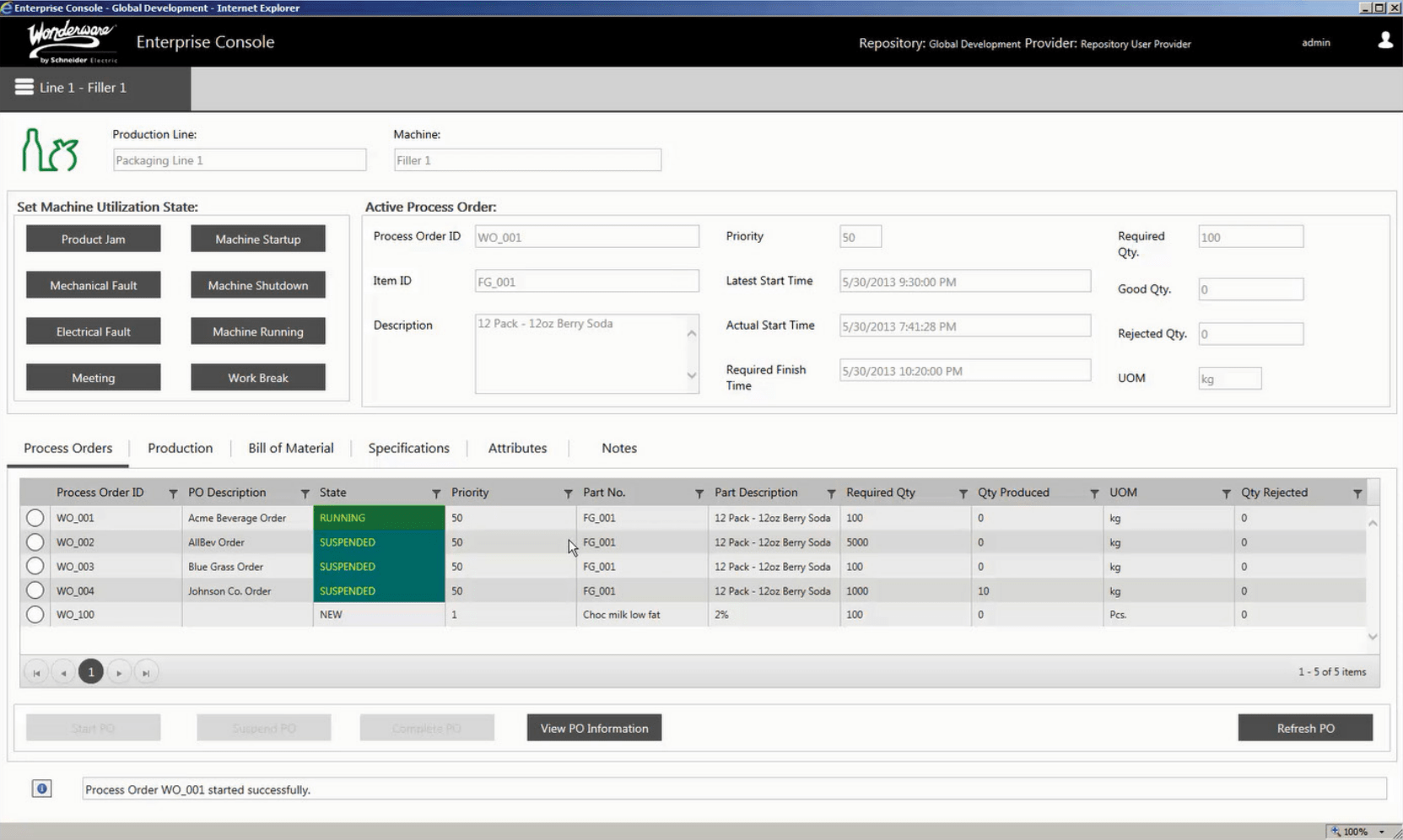Select the WO_100 process order radio button

[35, 614]
